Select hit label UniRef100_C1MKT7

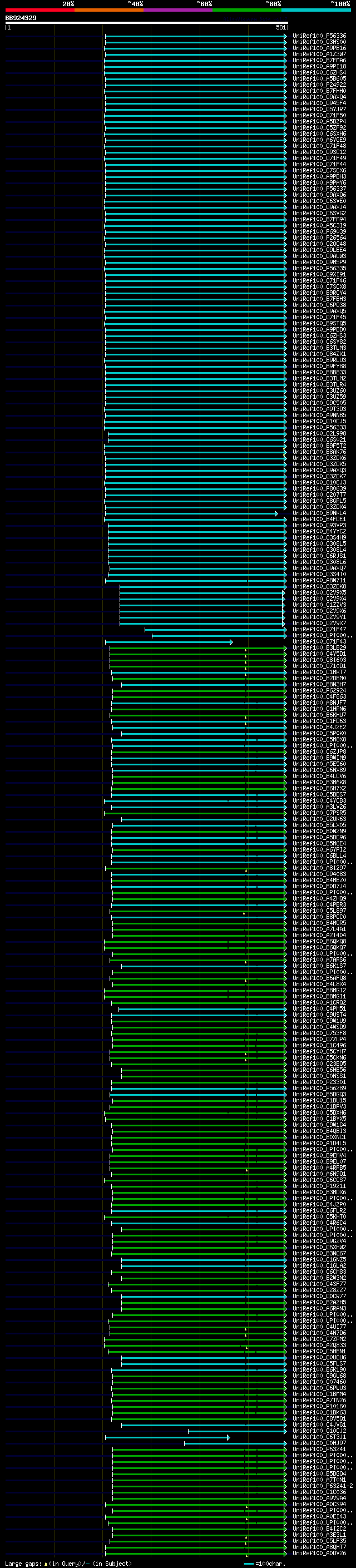pos(319,672)
